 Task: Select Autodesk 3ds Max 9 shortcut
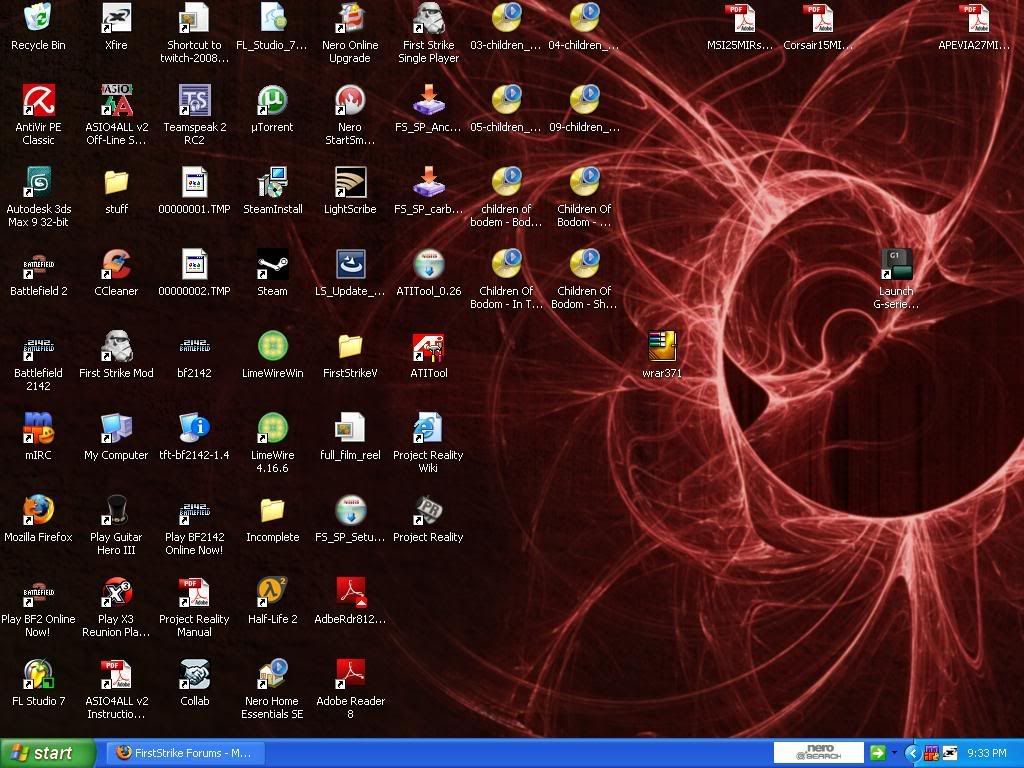point(38,182)
